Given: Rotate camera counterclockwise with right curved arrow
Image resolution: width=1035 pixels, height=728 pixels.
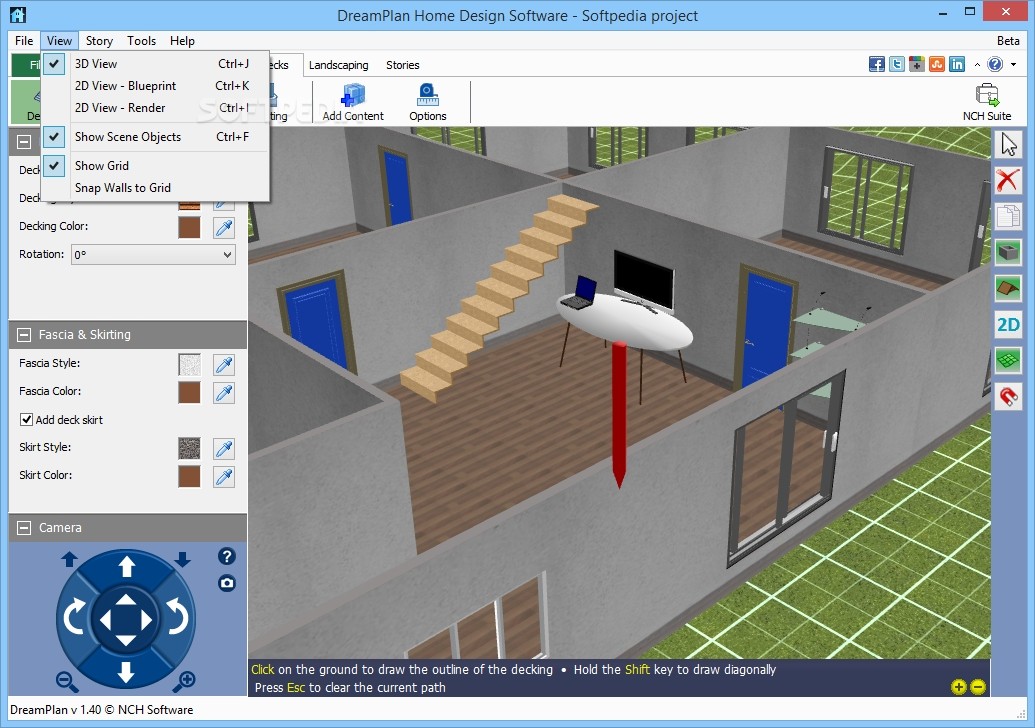Looking at the screenshot, I should 178,616.
